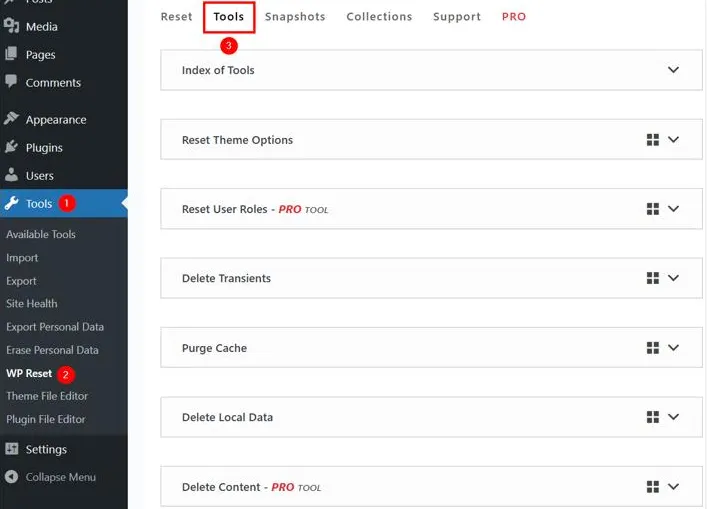
Task: Open the Snapshots tab
Action: 295,17
